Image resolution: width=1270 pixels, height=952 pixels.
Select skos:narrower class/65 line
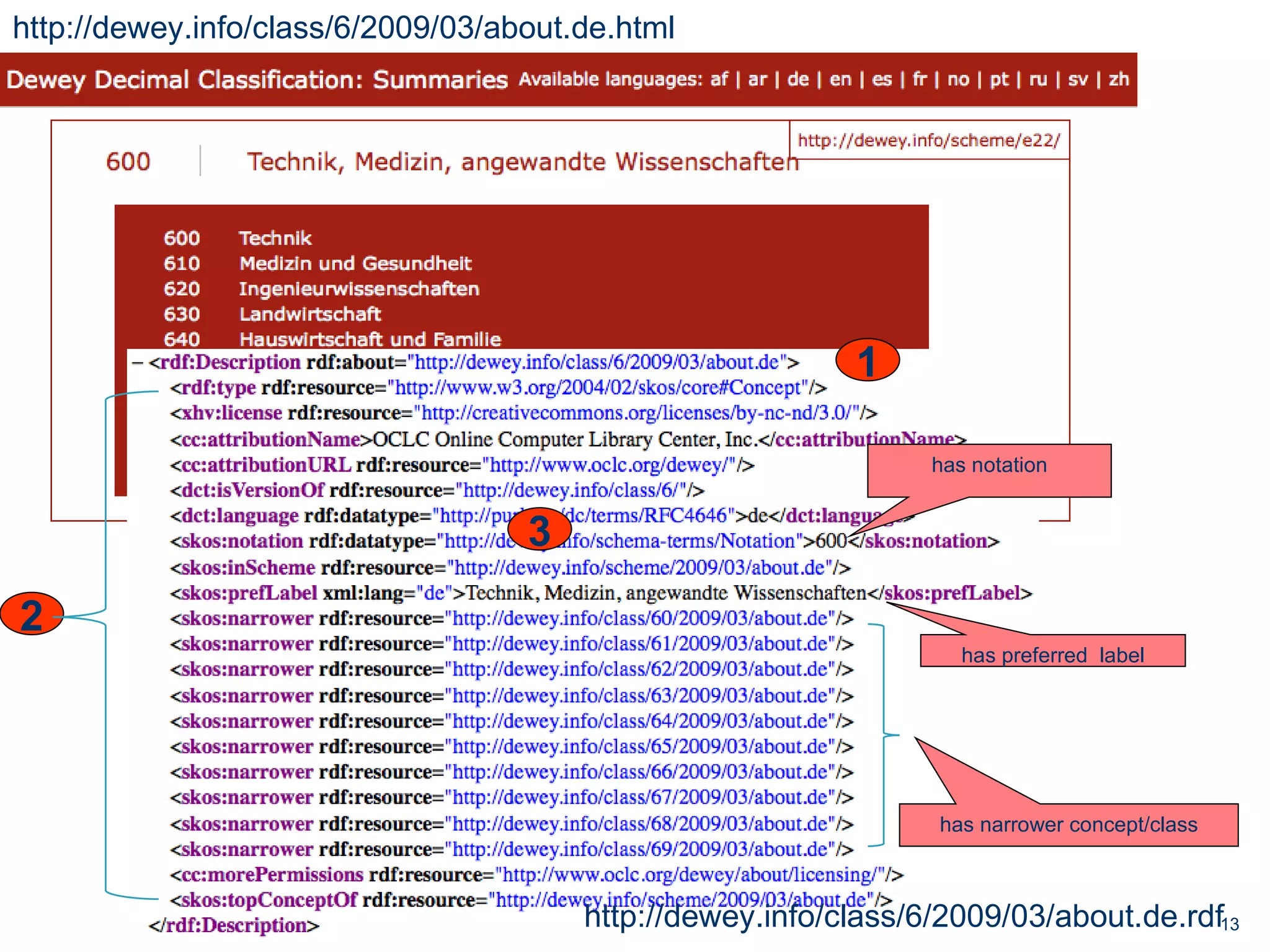[512, 747]
